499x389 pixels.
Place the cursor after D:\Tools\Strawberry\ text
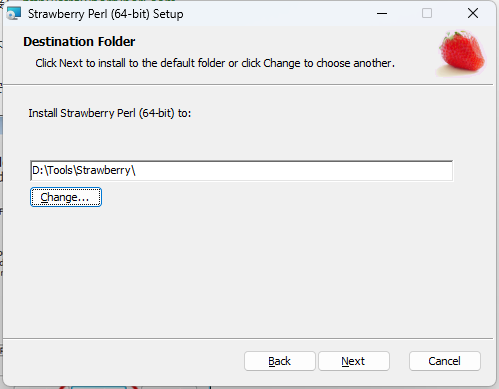click(136, 171)
